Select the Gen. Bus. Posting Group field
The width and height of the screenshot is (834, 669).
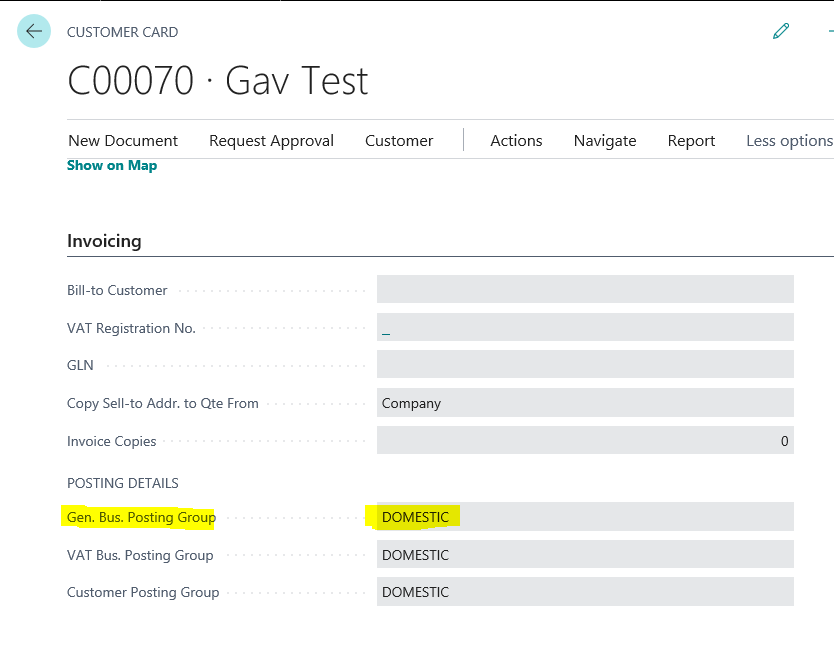(585, 517)
